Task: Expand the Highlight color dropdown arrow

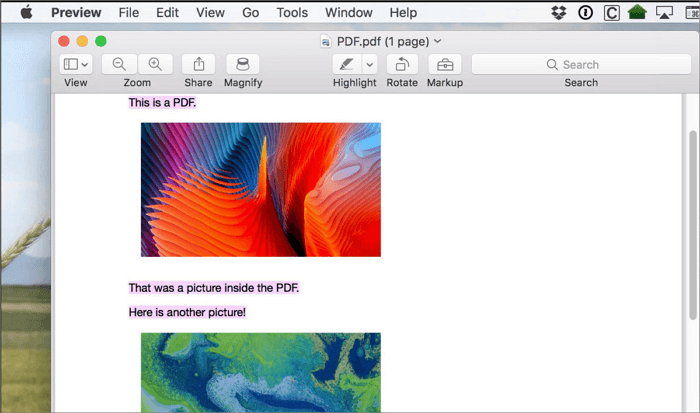Action: tap(369, 64)
